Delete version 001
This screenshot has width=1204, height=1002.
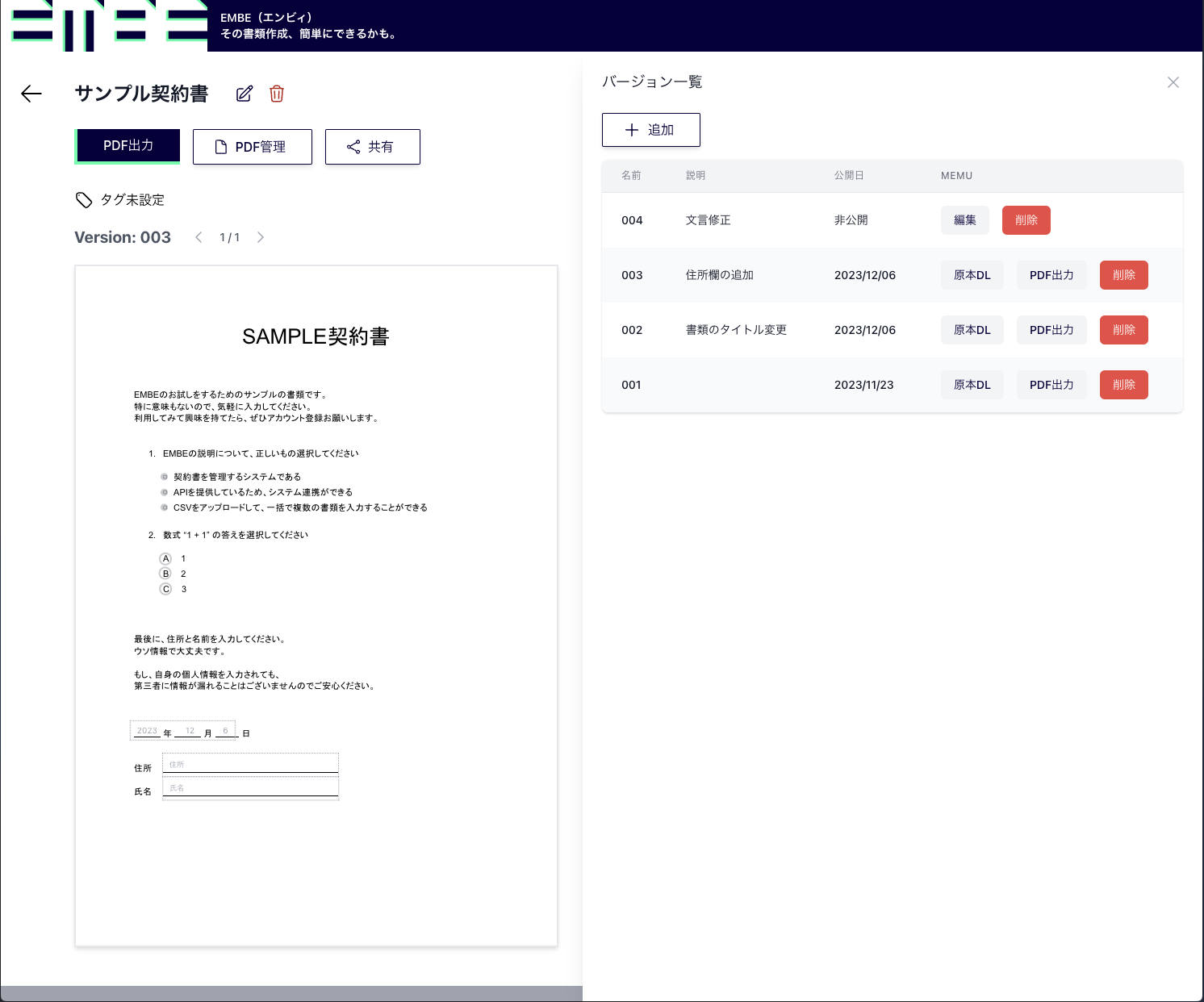1124,385
